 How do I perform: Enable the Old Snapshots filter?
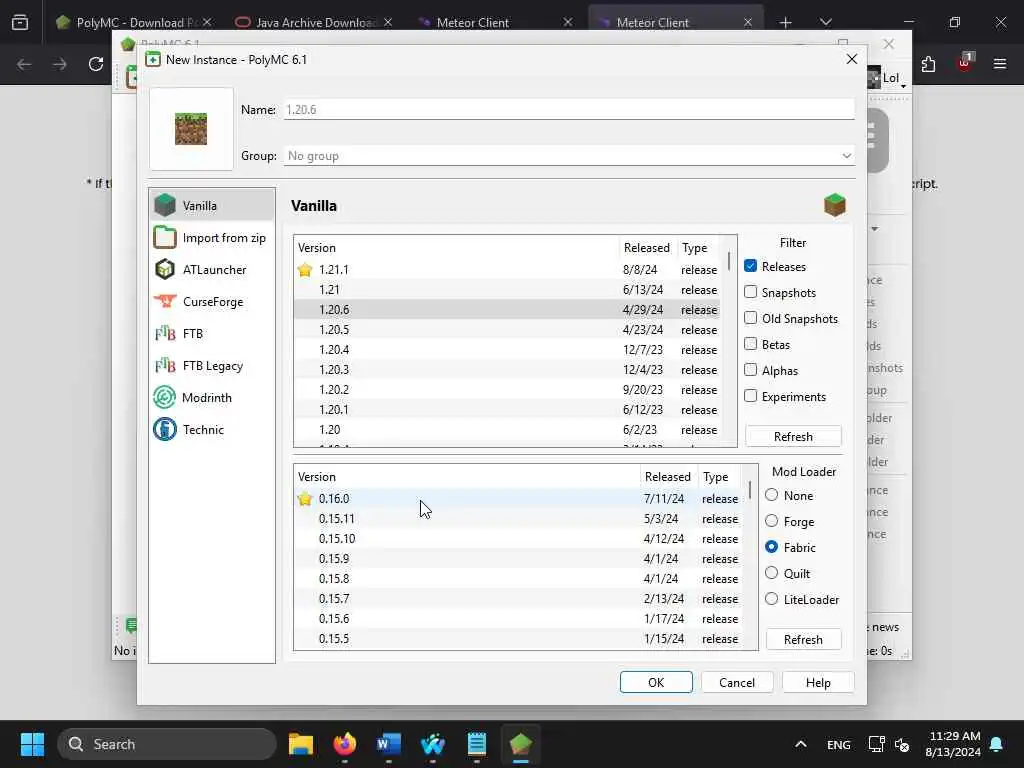pos(750,318)
